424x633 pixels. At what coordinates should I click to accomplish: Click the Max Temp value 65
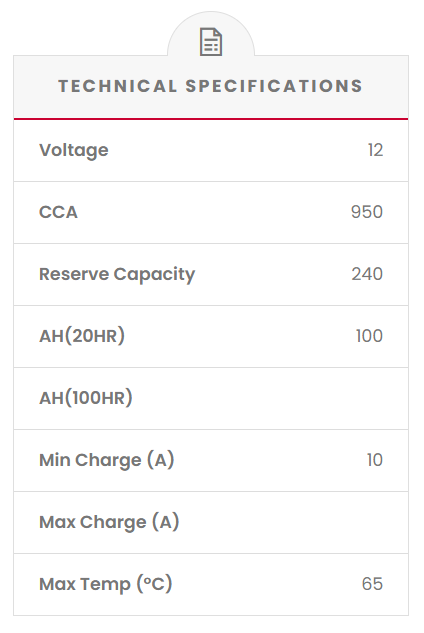372,584
